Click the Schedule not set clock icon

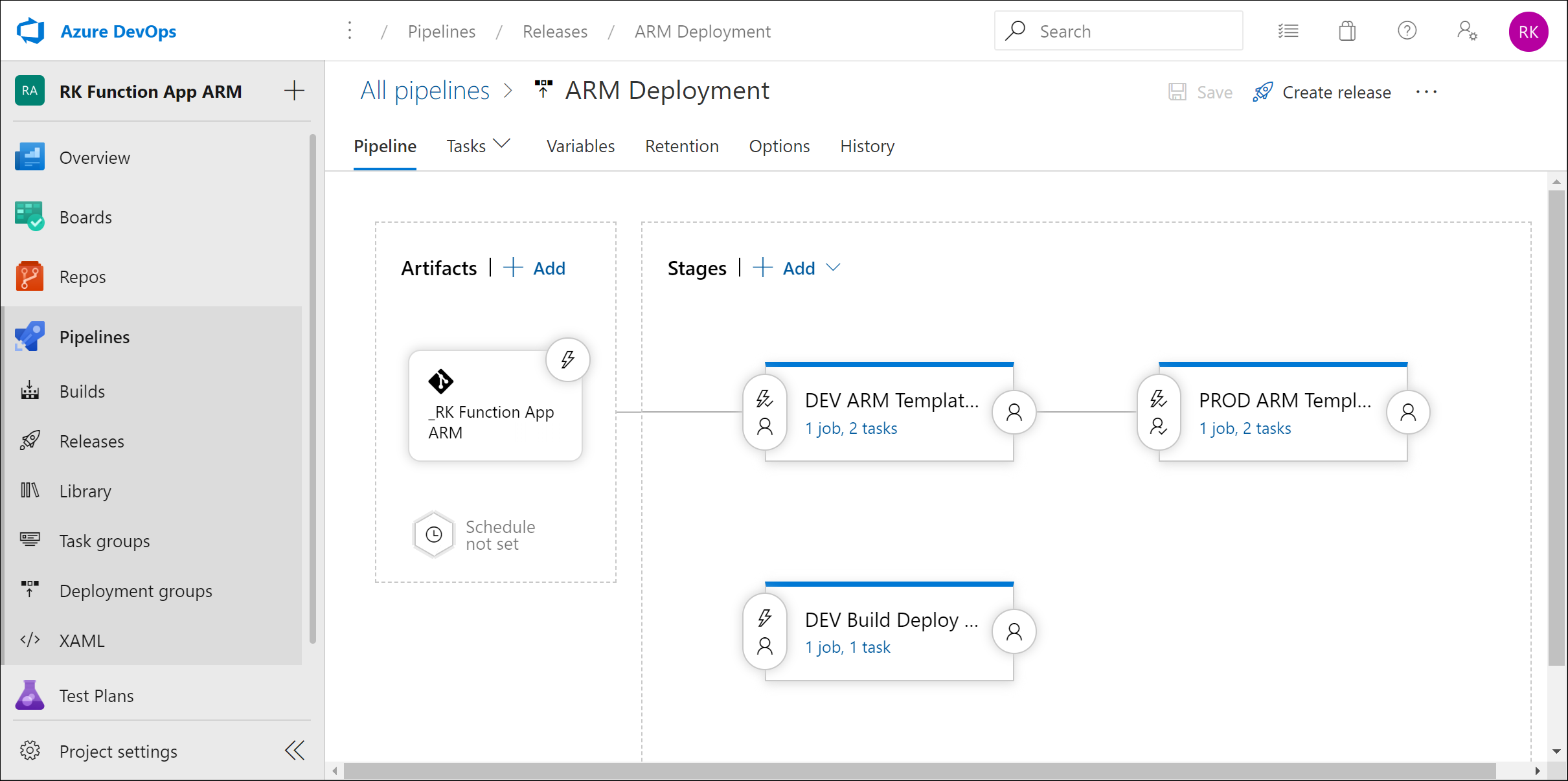pos(434,535)
